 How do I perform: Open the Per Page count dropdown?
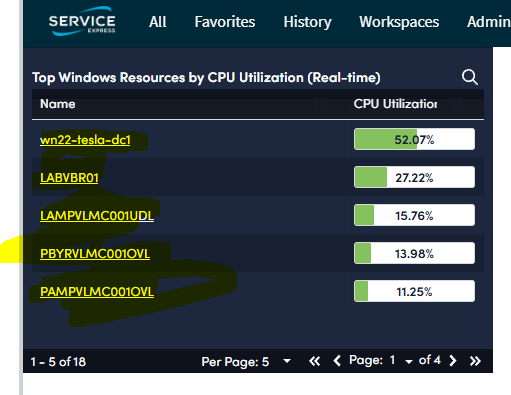point(287,361)
